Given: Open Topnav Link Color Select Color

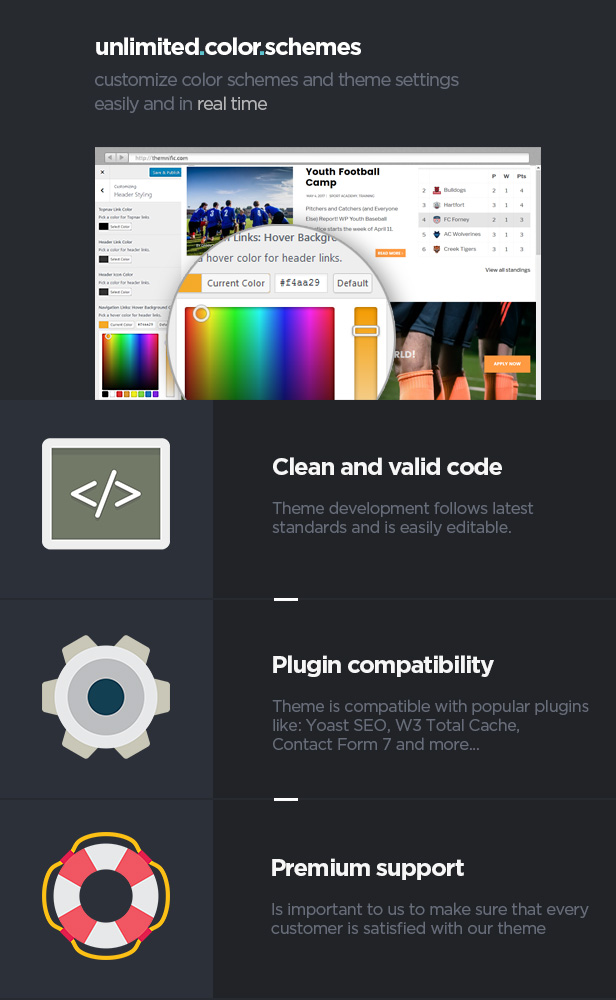Looking at the screenshot, I should (120, 226).
